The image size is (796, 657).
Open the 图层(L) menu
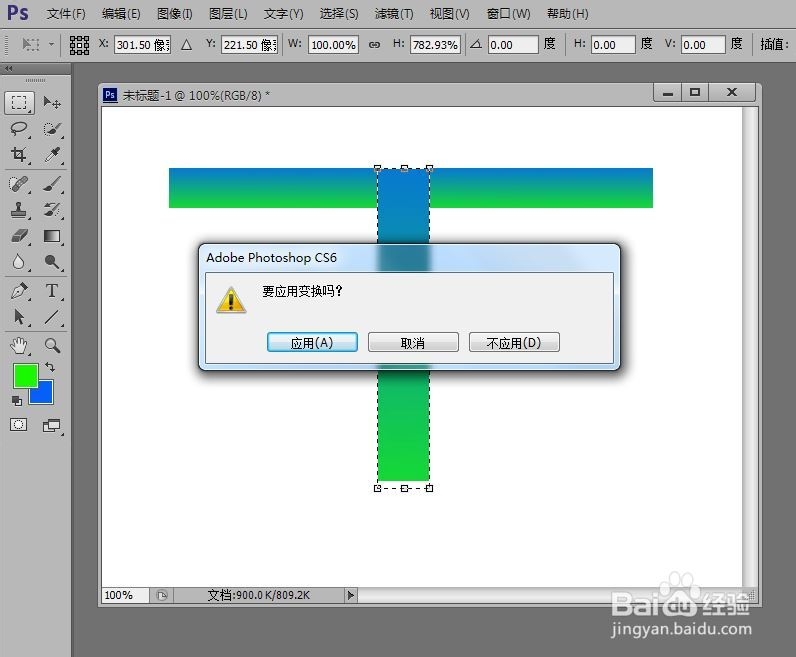click(x=228, y=14)
